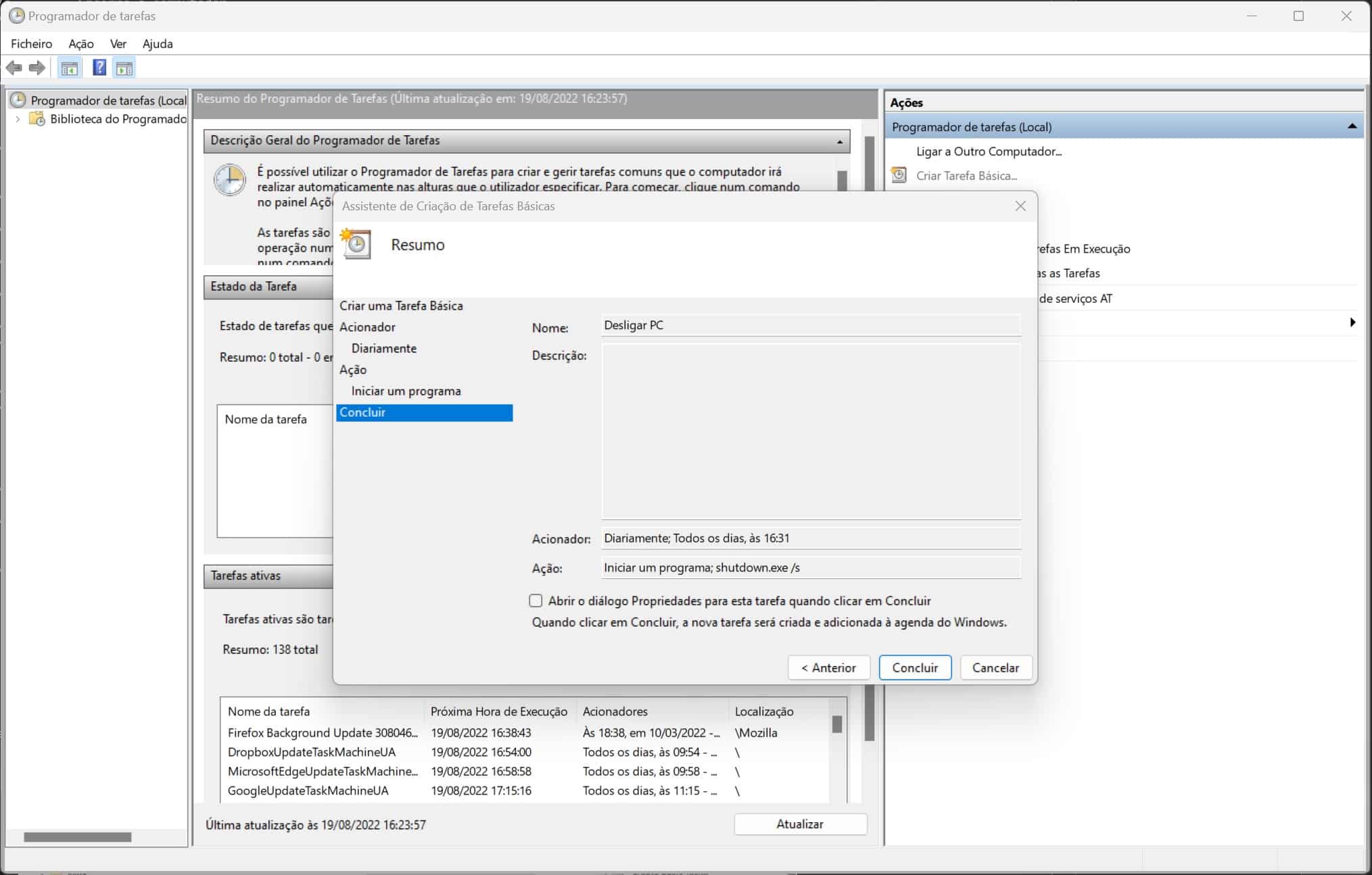
Task: Click the show/hide console tree icon
Action: coord(69,68)
